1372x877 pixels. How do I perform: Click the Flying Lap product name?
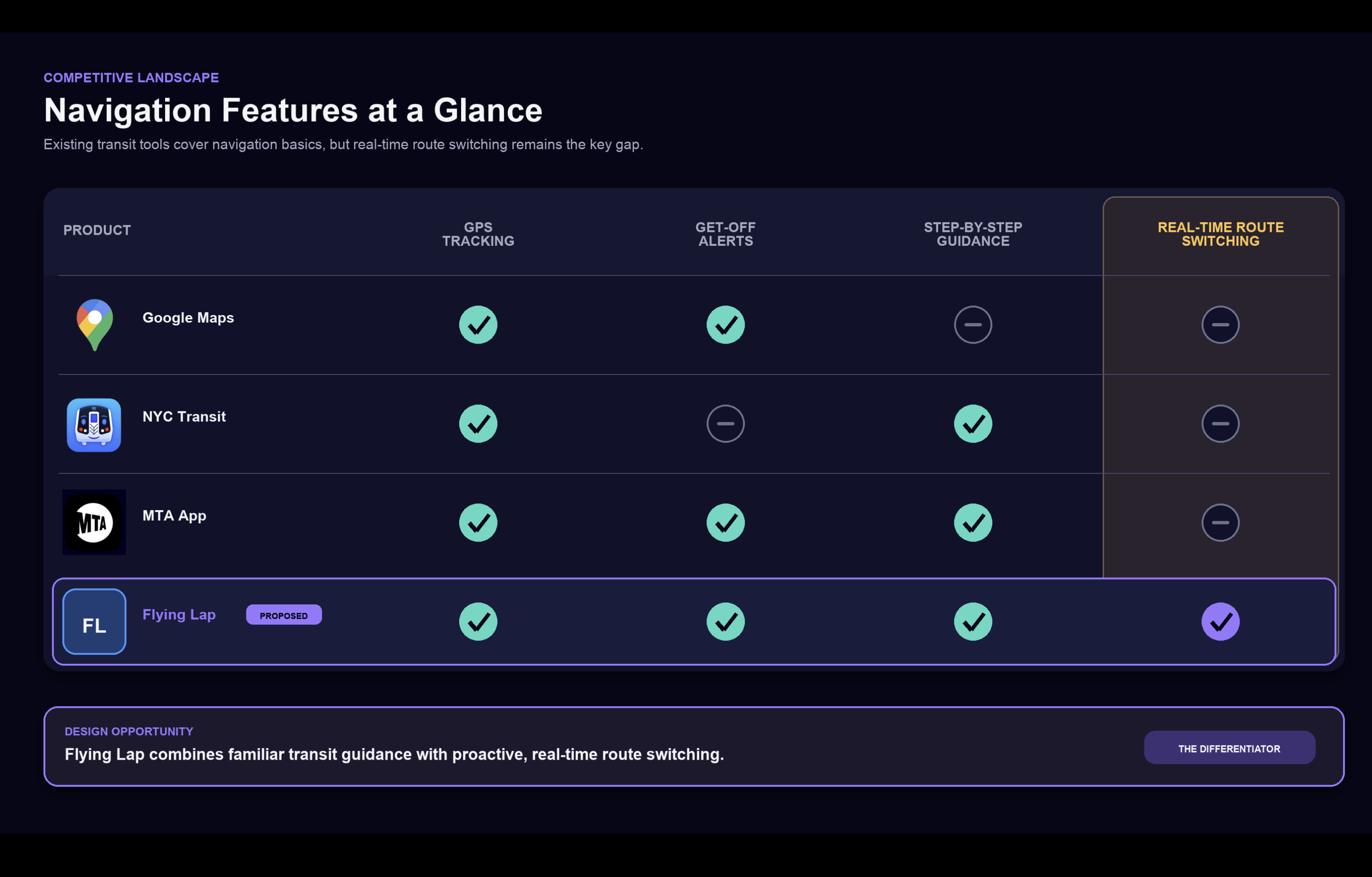point(179,615)
